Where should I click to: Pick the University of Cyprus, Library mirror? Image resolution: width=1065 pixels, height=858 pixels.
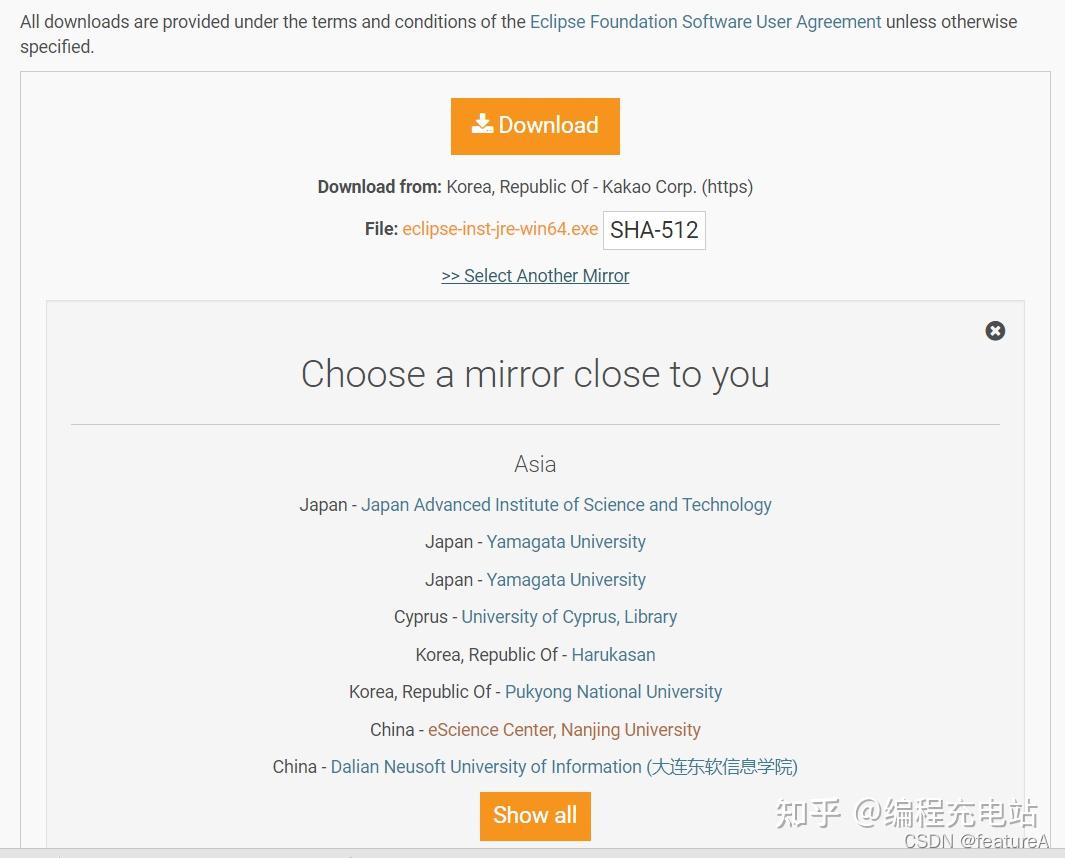point(569,617)
